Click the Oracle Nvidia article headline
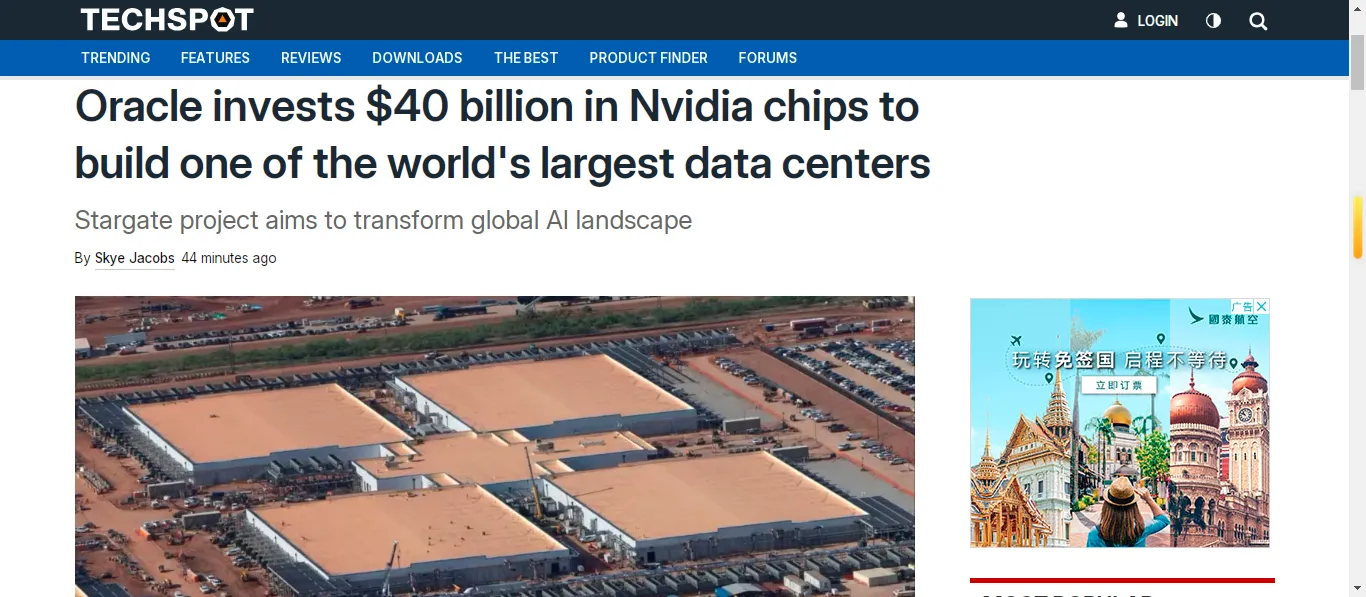 point(502,134)
